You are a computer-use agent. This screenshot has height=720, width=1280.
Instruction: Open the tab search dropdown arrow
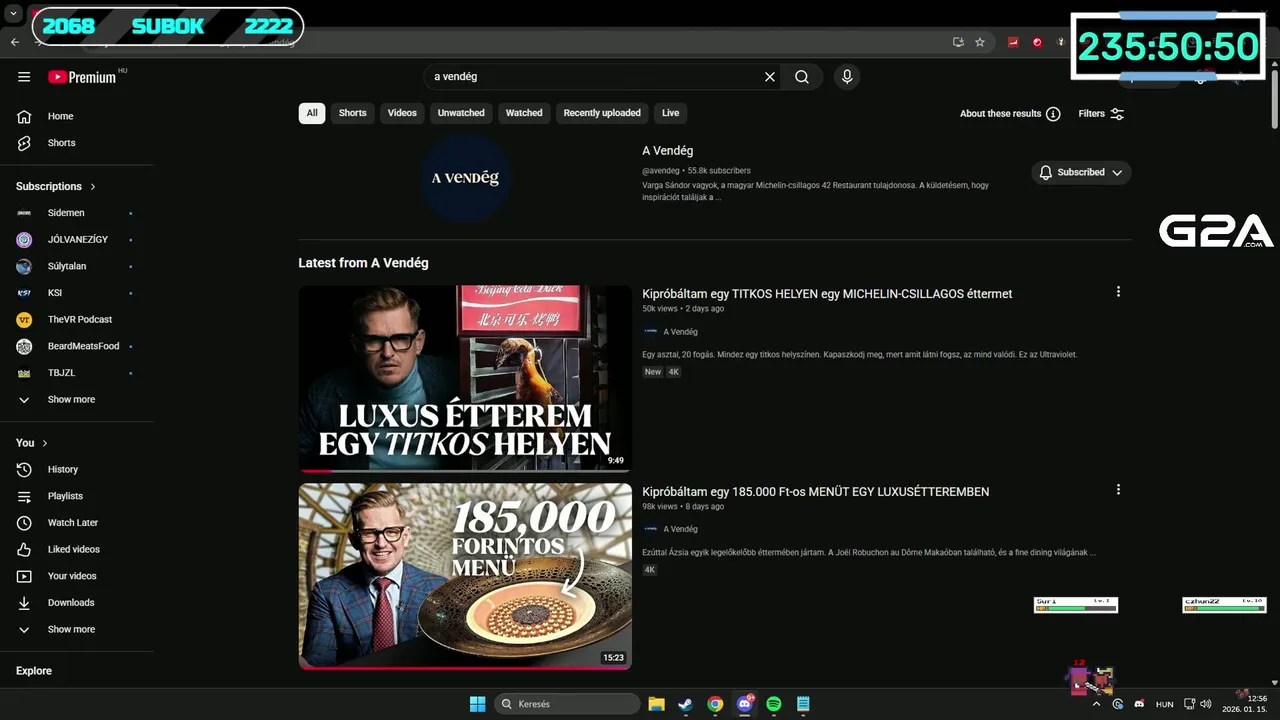pyautogui.click(x=14, y=14)
